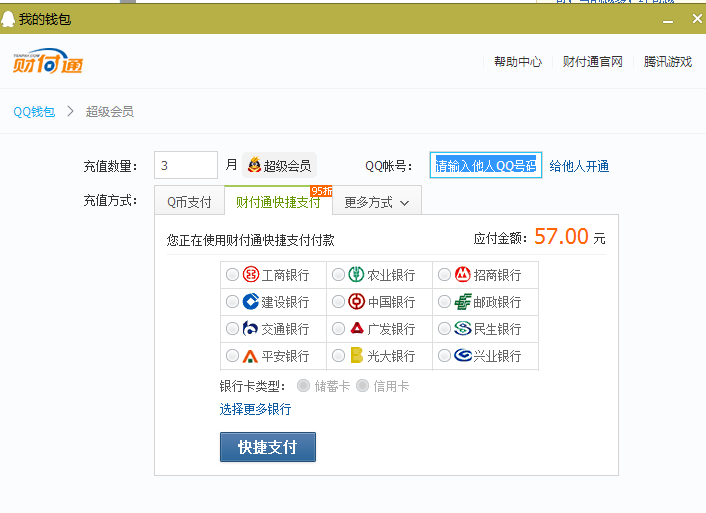The height and width of the screenshot is (513, 706).
Task: Click the China Merchants Bank logo
Action: point(462,274)
